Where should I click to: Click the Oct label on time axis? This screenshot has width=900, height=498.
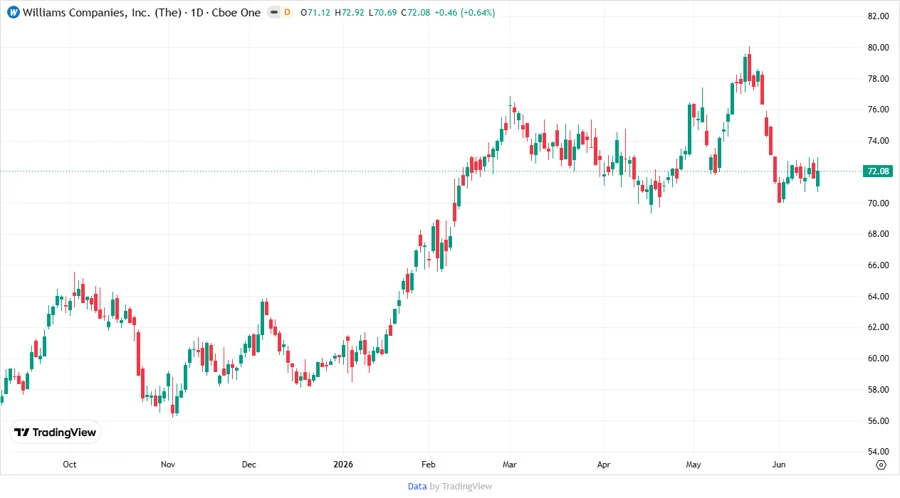point(69,464)
